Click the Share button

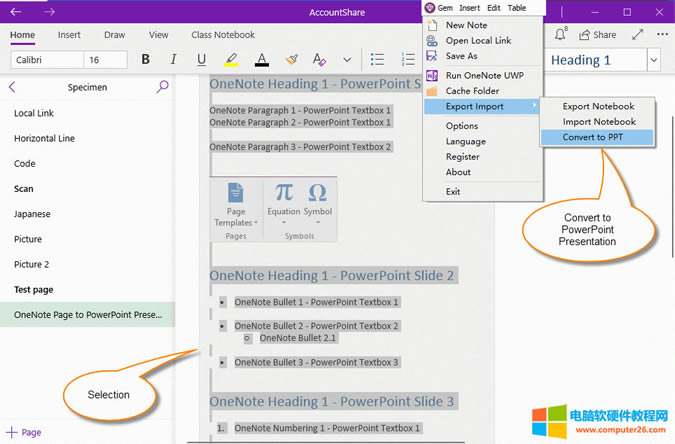coord(598,35)
